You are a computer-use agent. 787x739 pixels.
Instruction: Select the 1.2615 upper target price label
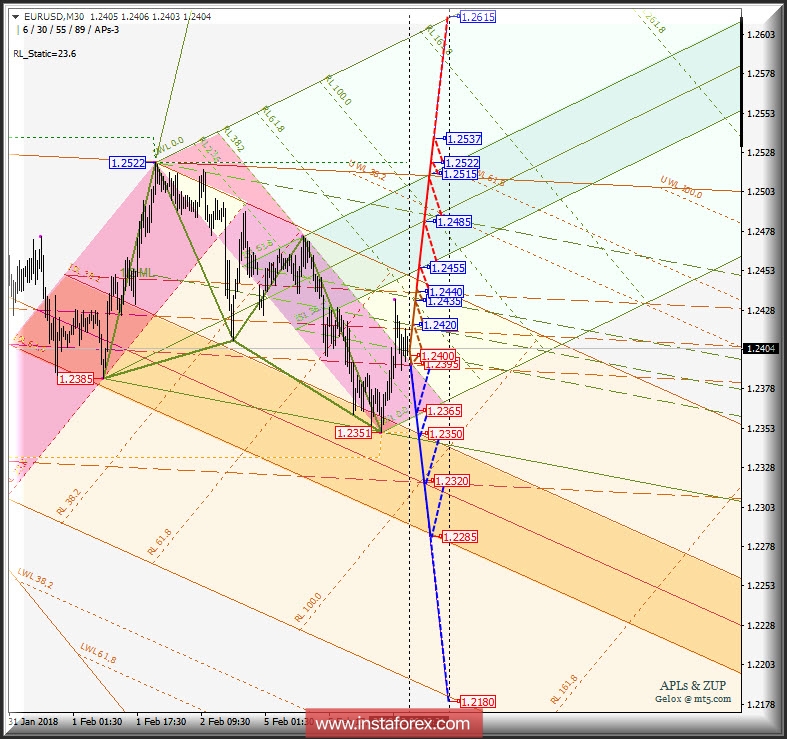coord(478,17)
